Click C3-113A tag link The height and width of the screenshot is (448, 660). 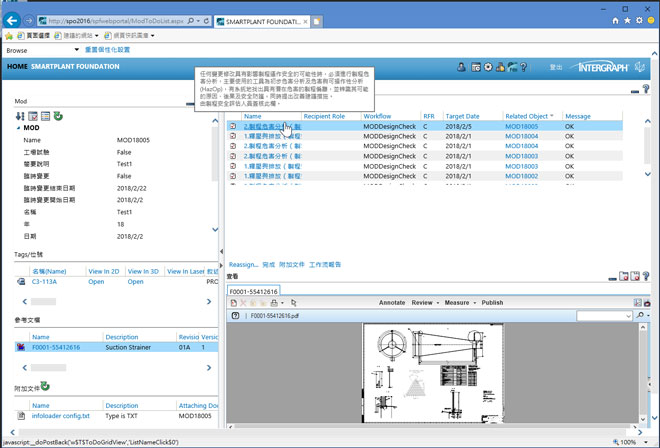coord(44,282)
